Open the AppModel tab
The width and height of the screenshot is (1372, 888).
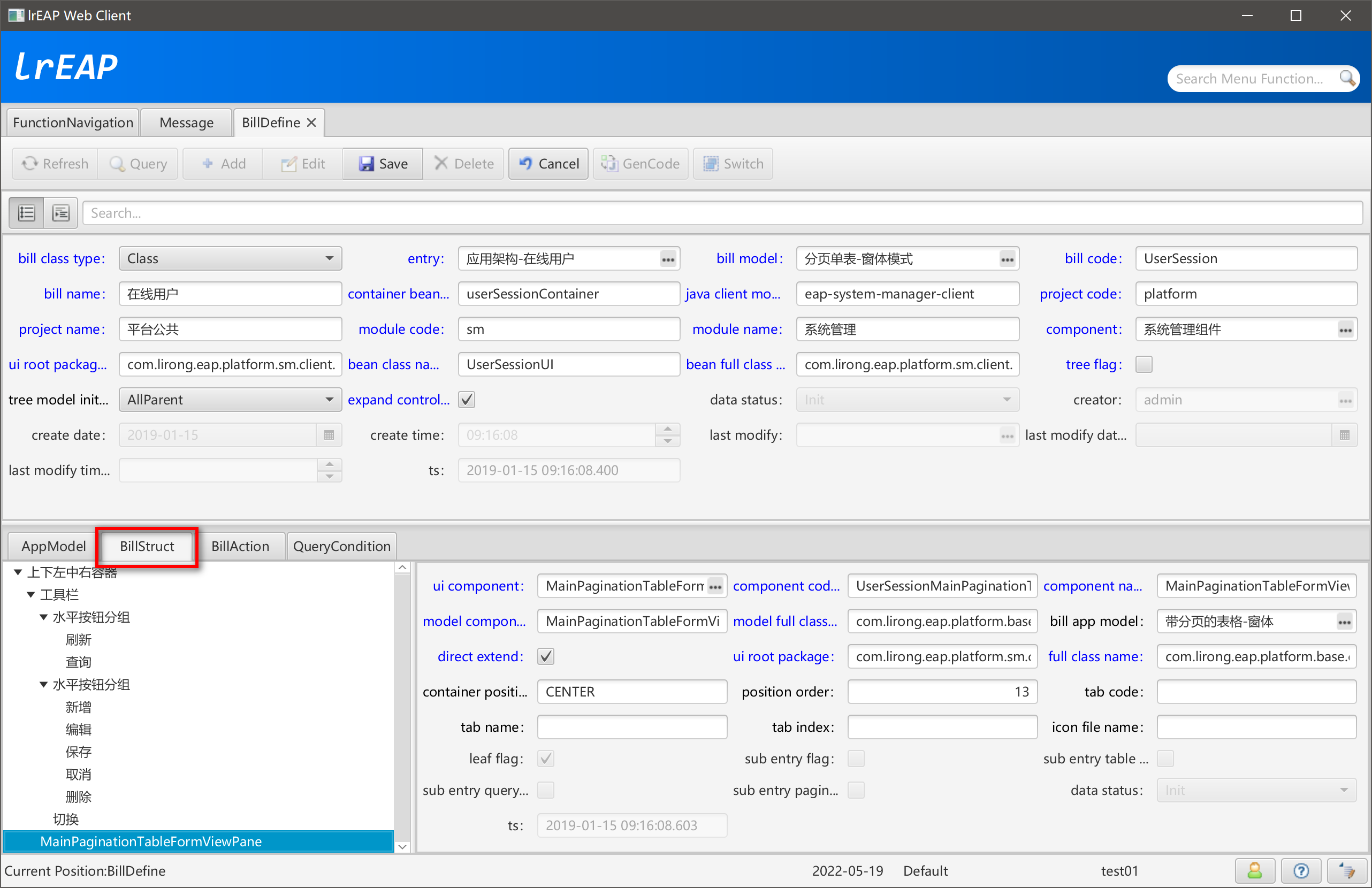click(x=53, y=546)
